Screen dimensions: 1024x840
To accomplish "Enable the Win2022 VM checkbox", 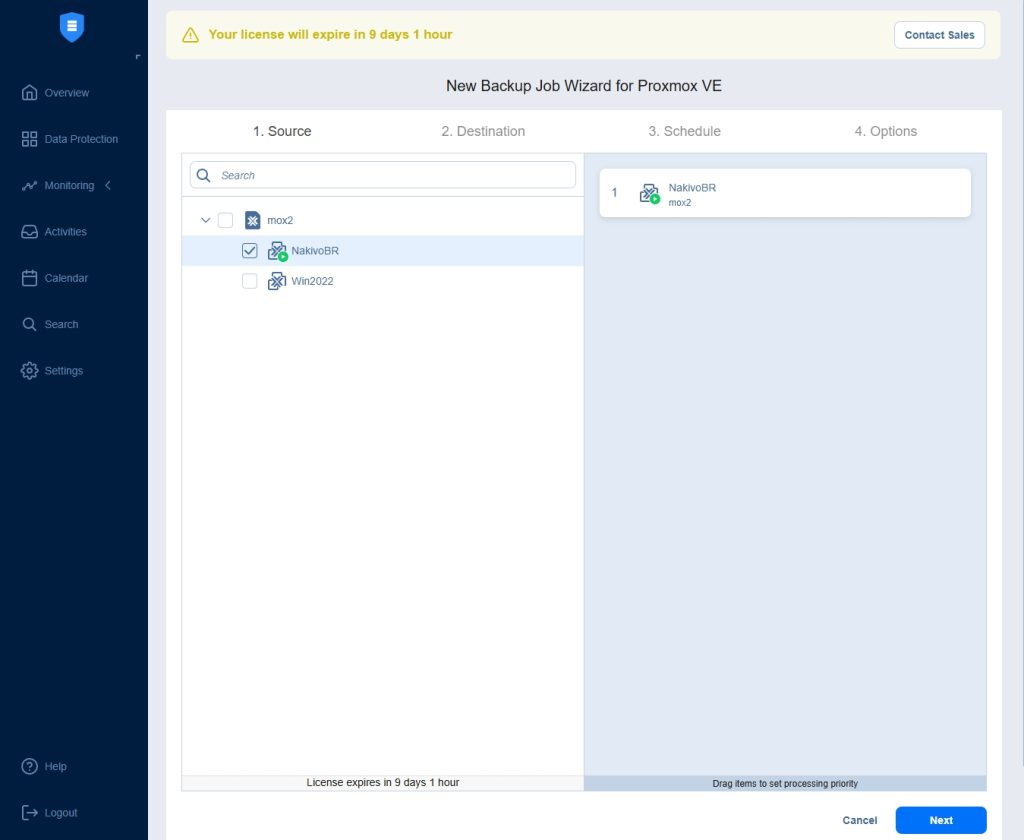I will [x=250, y=282].
